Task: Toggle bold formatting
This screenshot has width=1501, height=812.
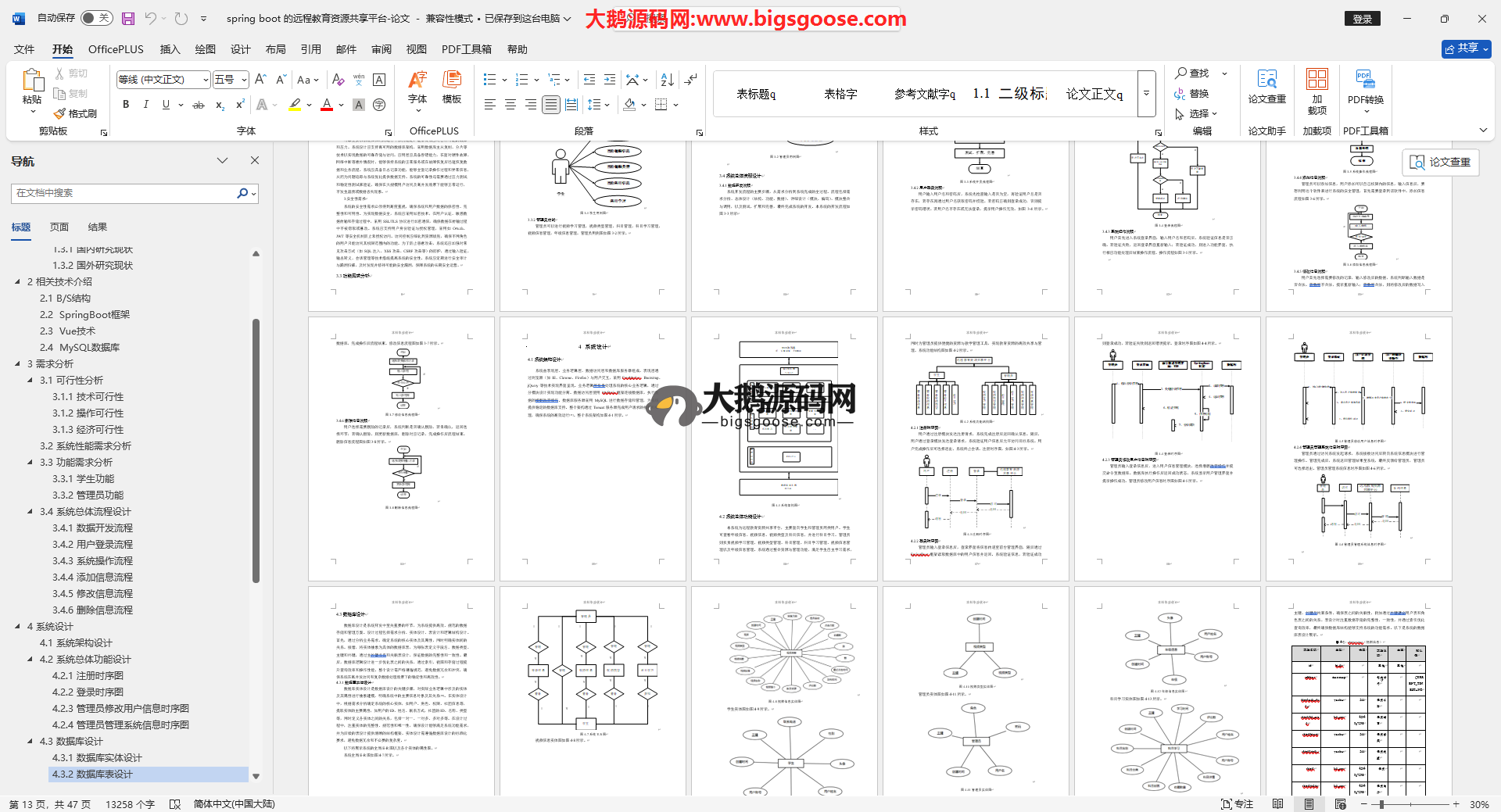Action: (126, 105)
